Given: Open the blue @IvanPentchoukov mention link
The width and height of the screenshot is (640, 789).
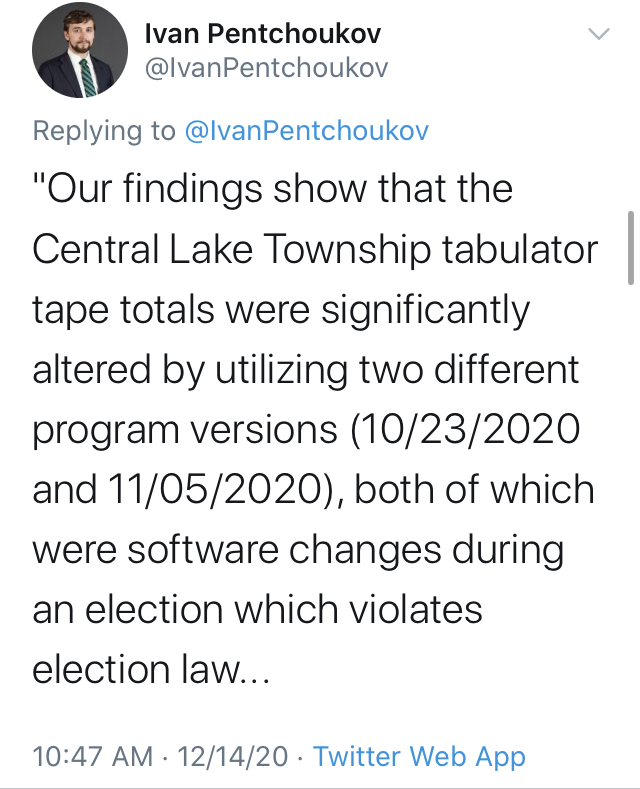Looking at the screenshot, I should [307, 131].
